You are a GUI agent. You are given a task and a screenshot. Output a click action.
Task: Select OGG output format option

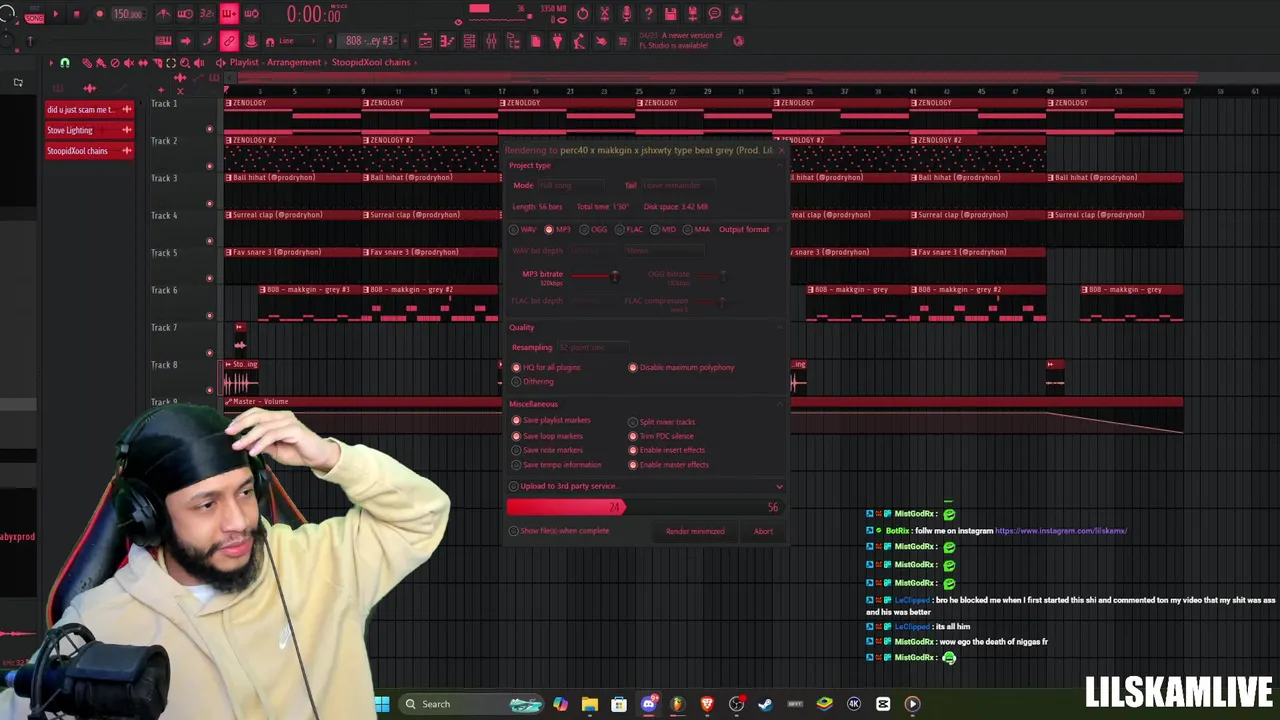593,229
